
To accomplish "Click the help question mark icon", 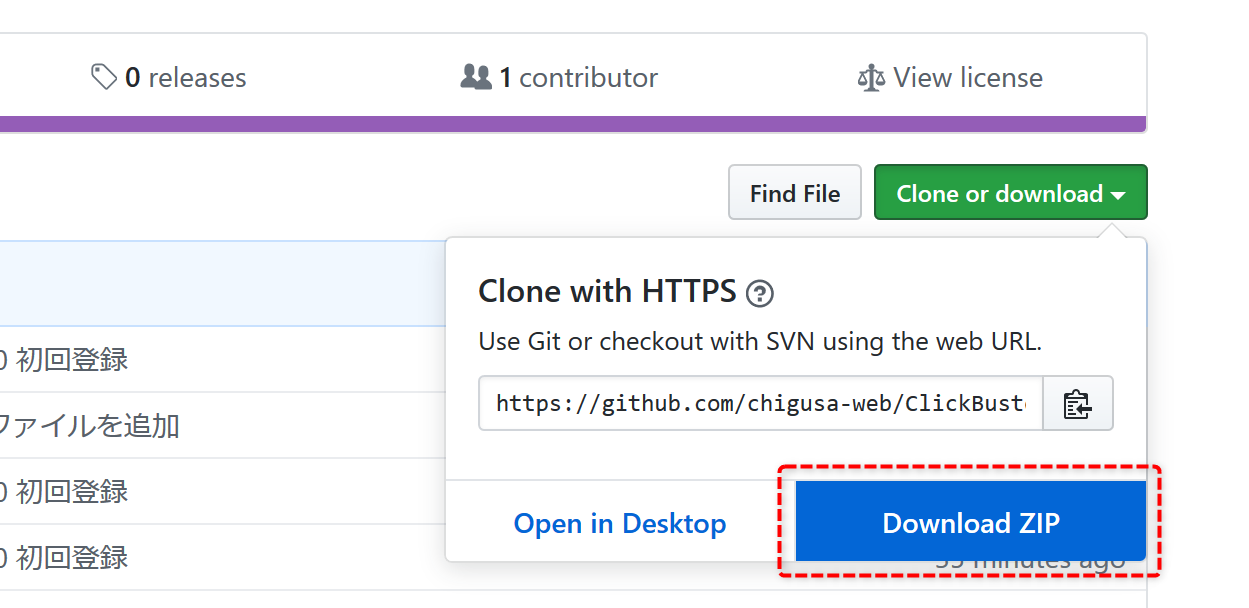I will [x=760, y=294].
